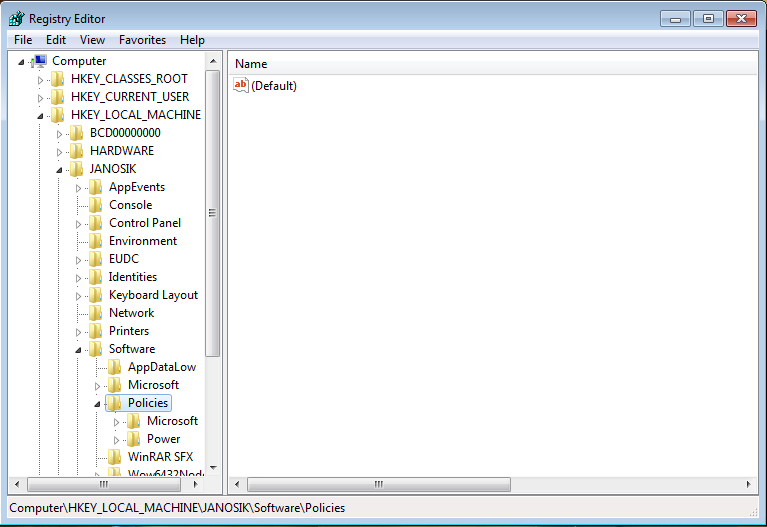Screen dimensions: 767x527
Task: Click the JANOSIK folder icon
Action: (x=77, y=169)
